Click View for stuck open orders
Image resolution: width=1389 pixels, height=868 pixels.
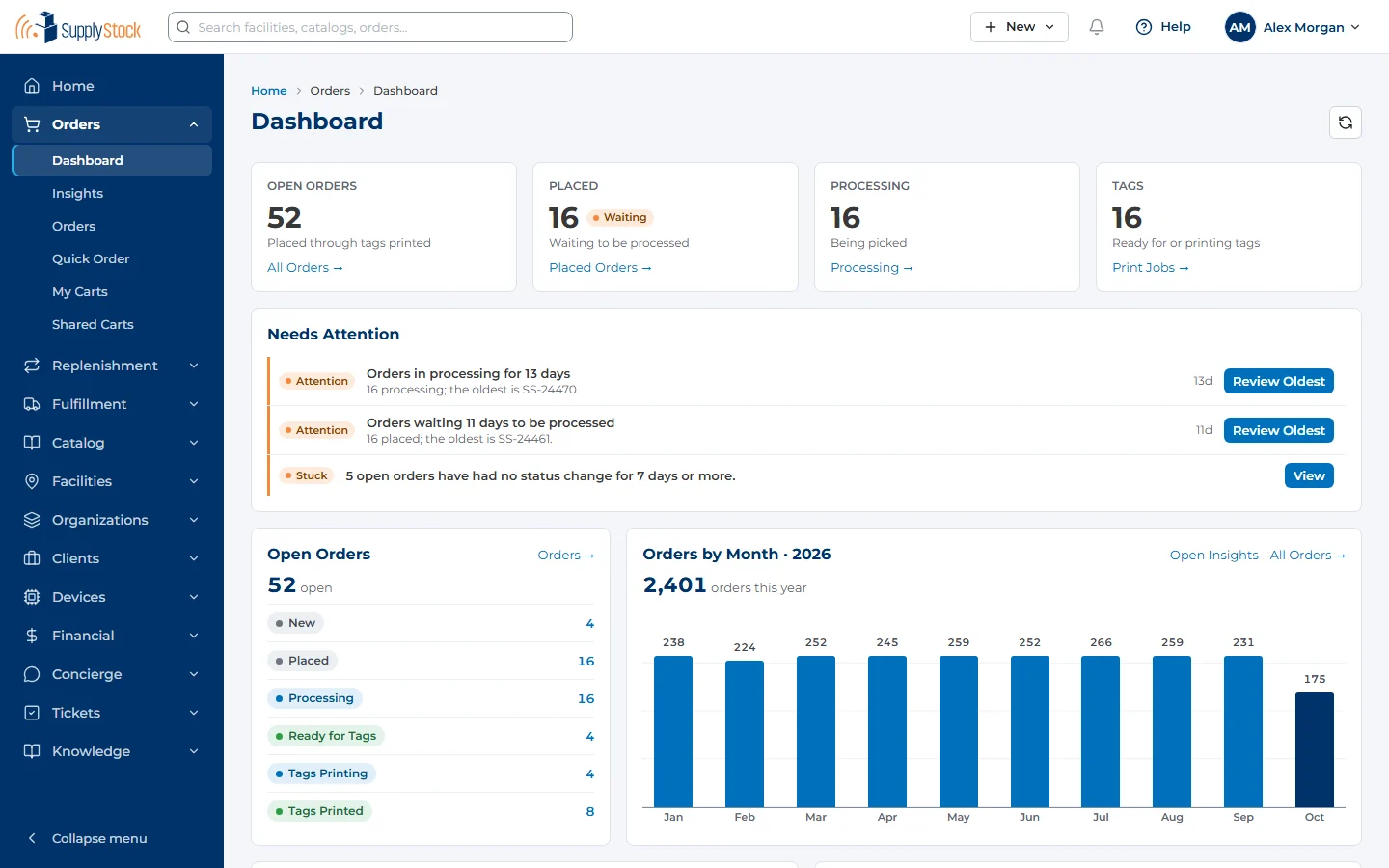(1309, 475)
